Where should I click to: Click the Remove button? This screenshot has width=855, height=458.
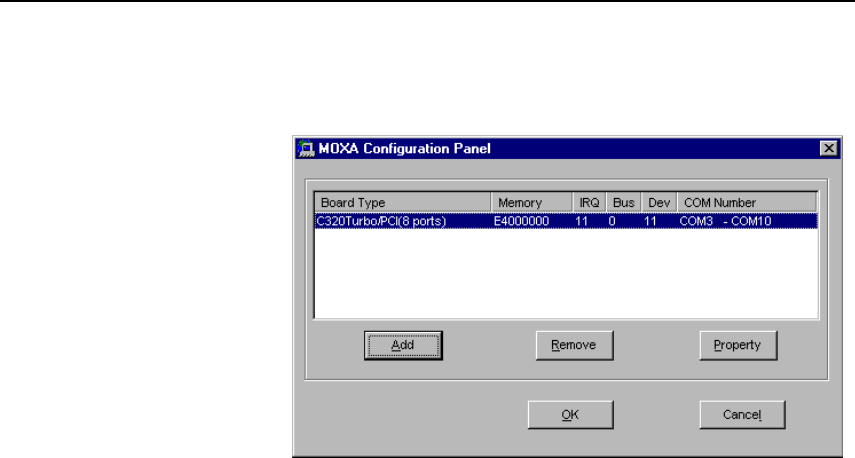coord(574,345)
